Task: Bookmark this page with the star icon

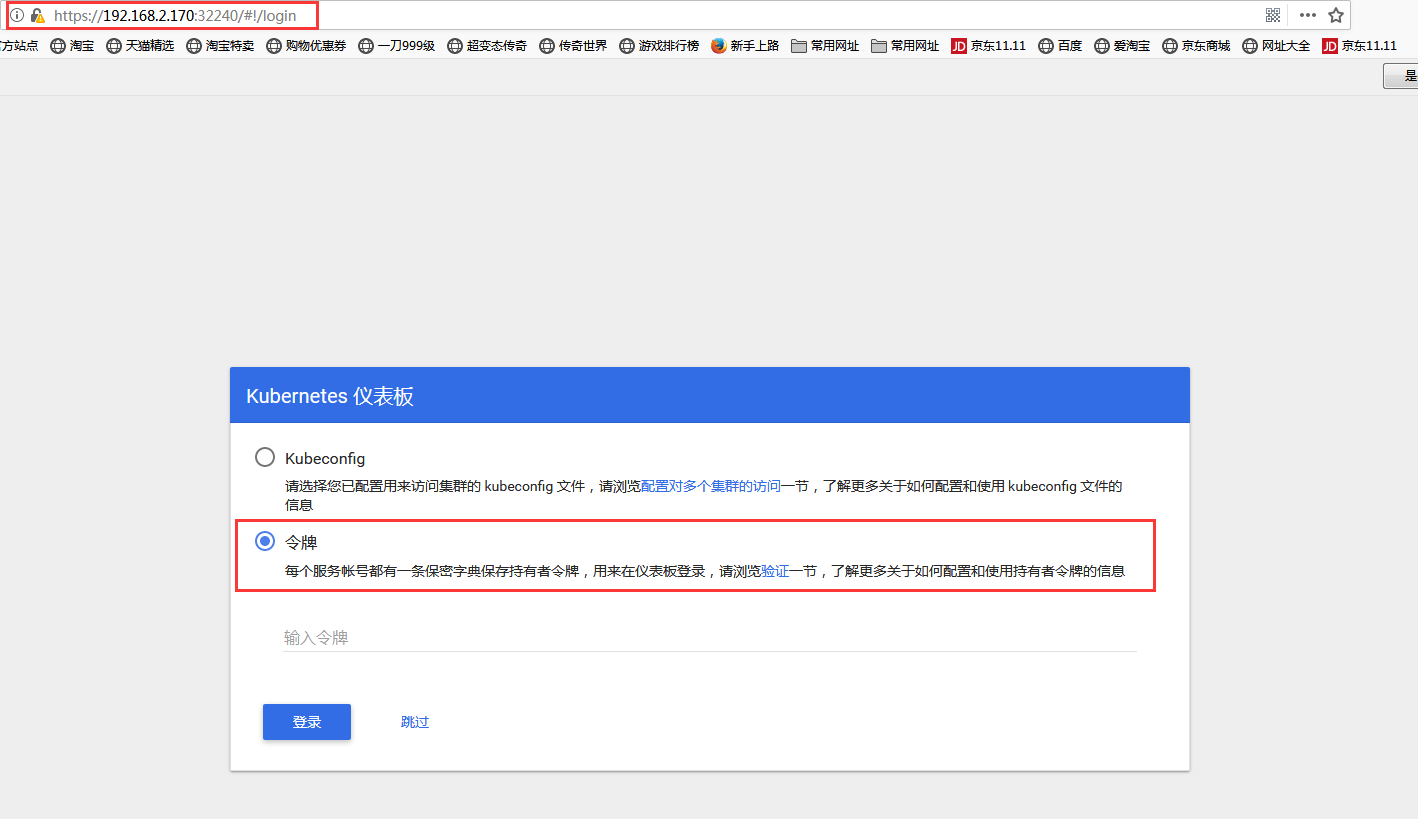Action: point(1335,15)
